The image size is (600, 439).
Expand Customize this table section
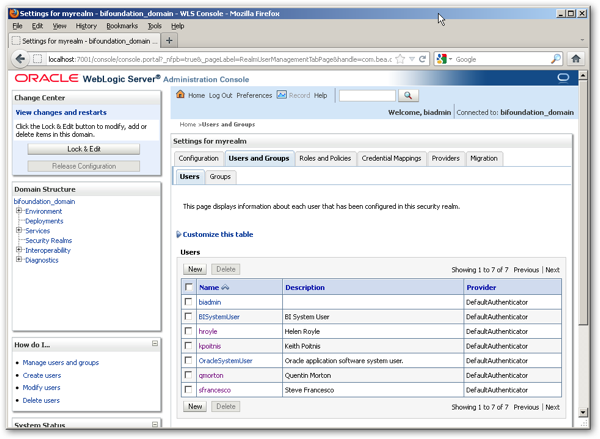[178, 234]
